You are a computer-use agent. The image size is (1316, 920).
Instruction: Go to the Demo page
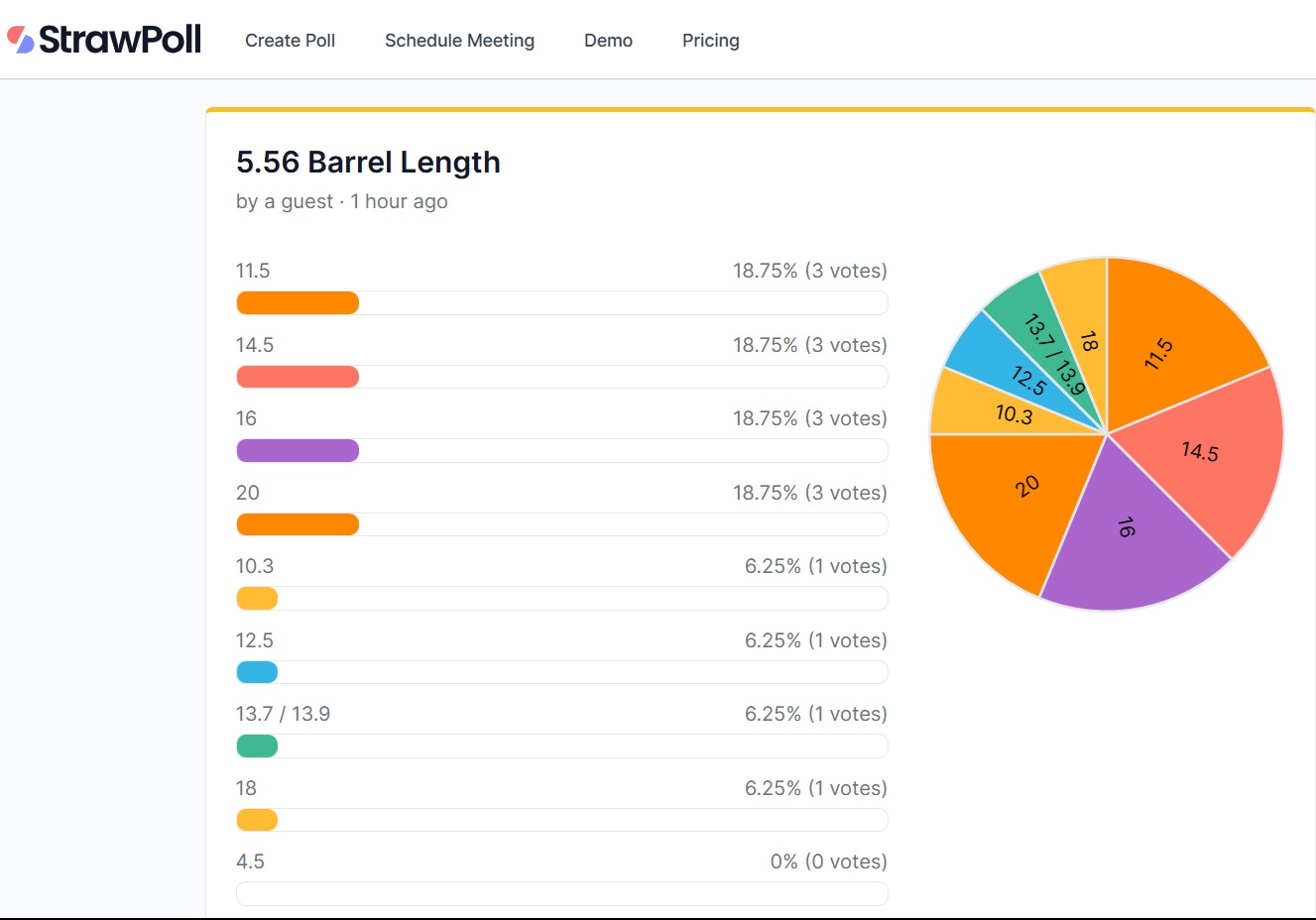coord(608,41)
